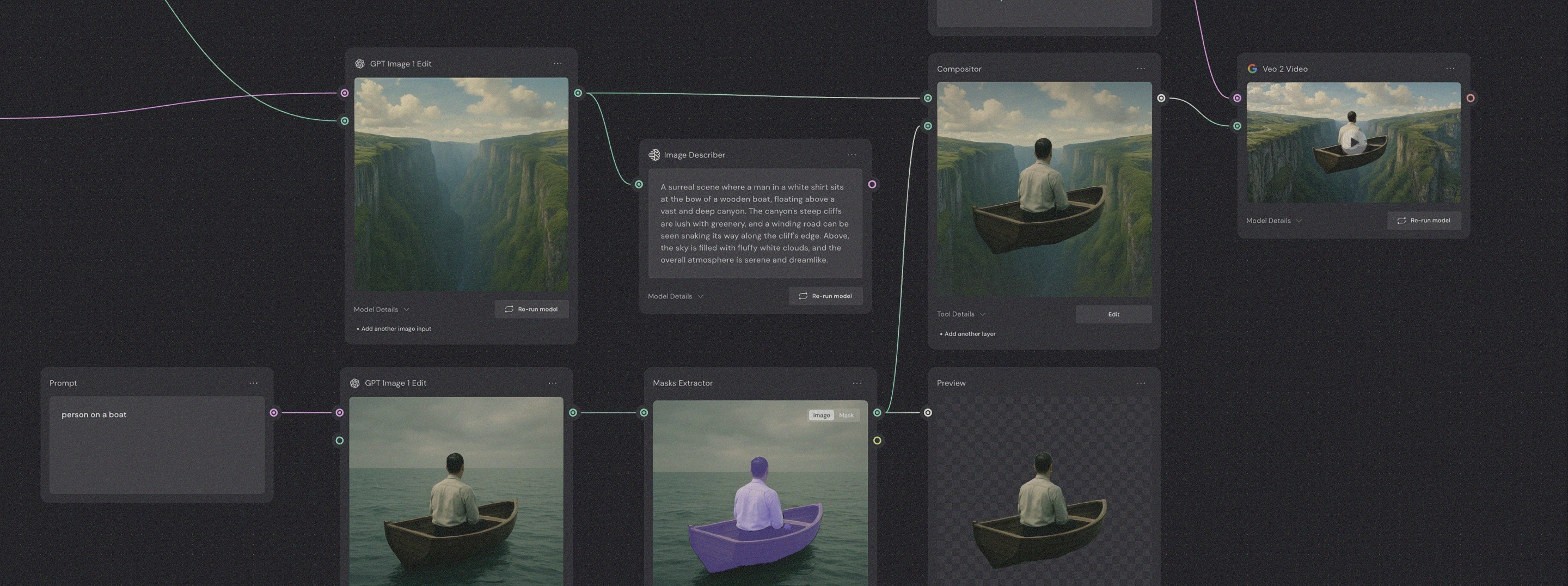The height and width of the screenshot is (586, 1568).
Task: Switch Masks Extractor view to Image
Action: pyautogui.click(x=821, y=416)
